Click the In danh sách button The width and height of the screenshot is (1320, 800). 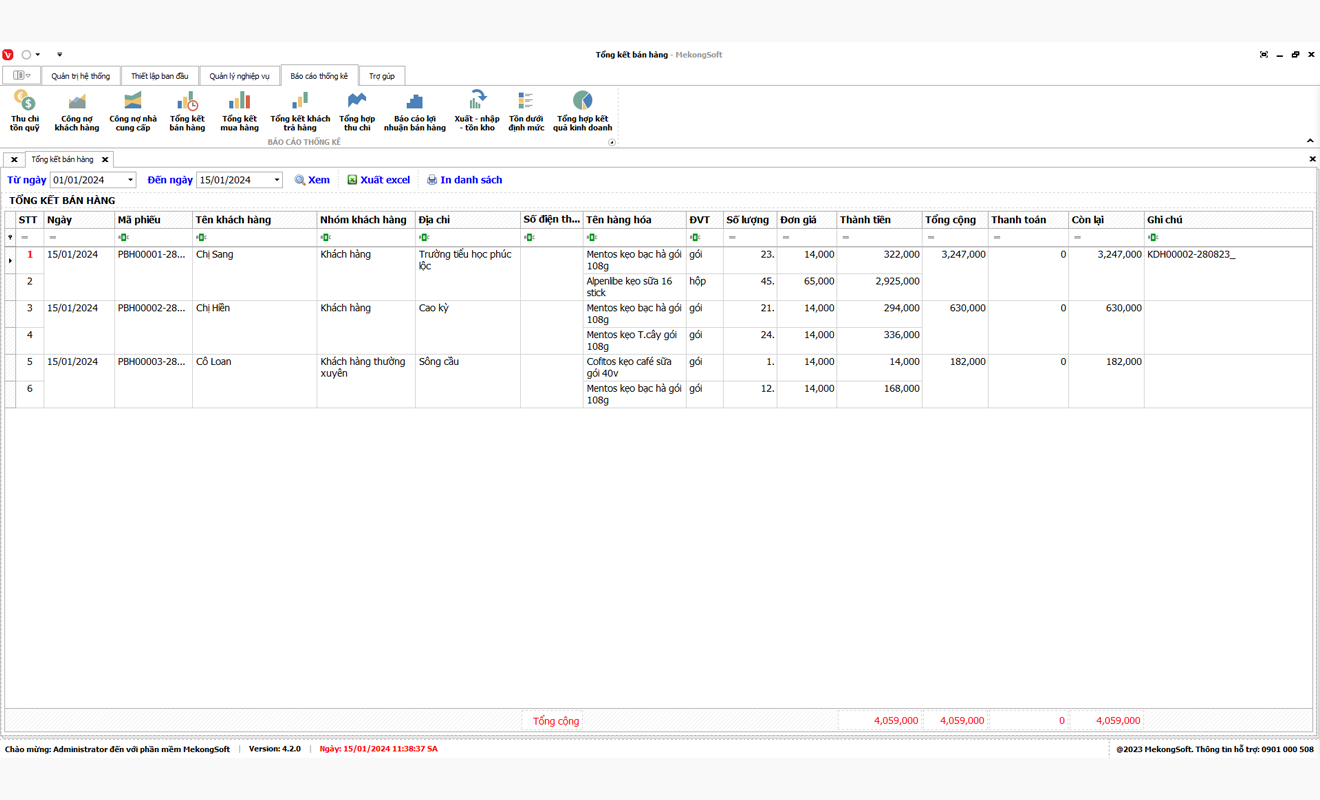pyautogui.click(x=464, y=180)
